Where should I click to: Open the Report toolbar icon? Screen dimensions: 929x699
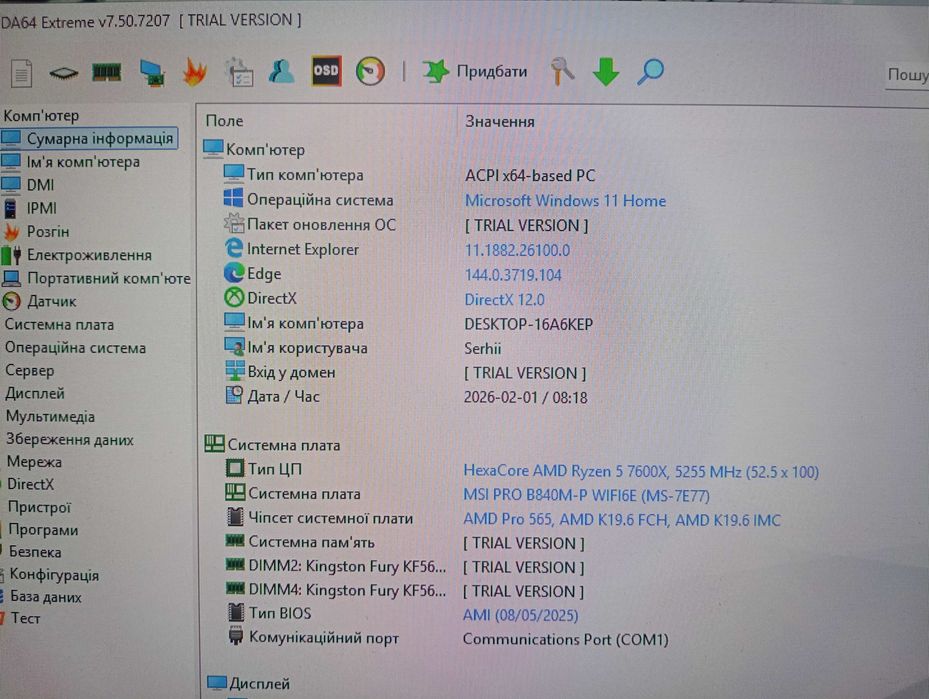click(21, 73)
